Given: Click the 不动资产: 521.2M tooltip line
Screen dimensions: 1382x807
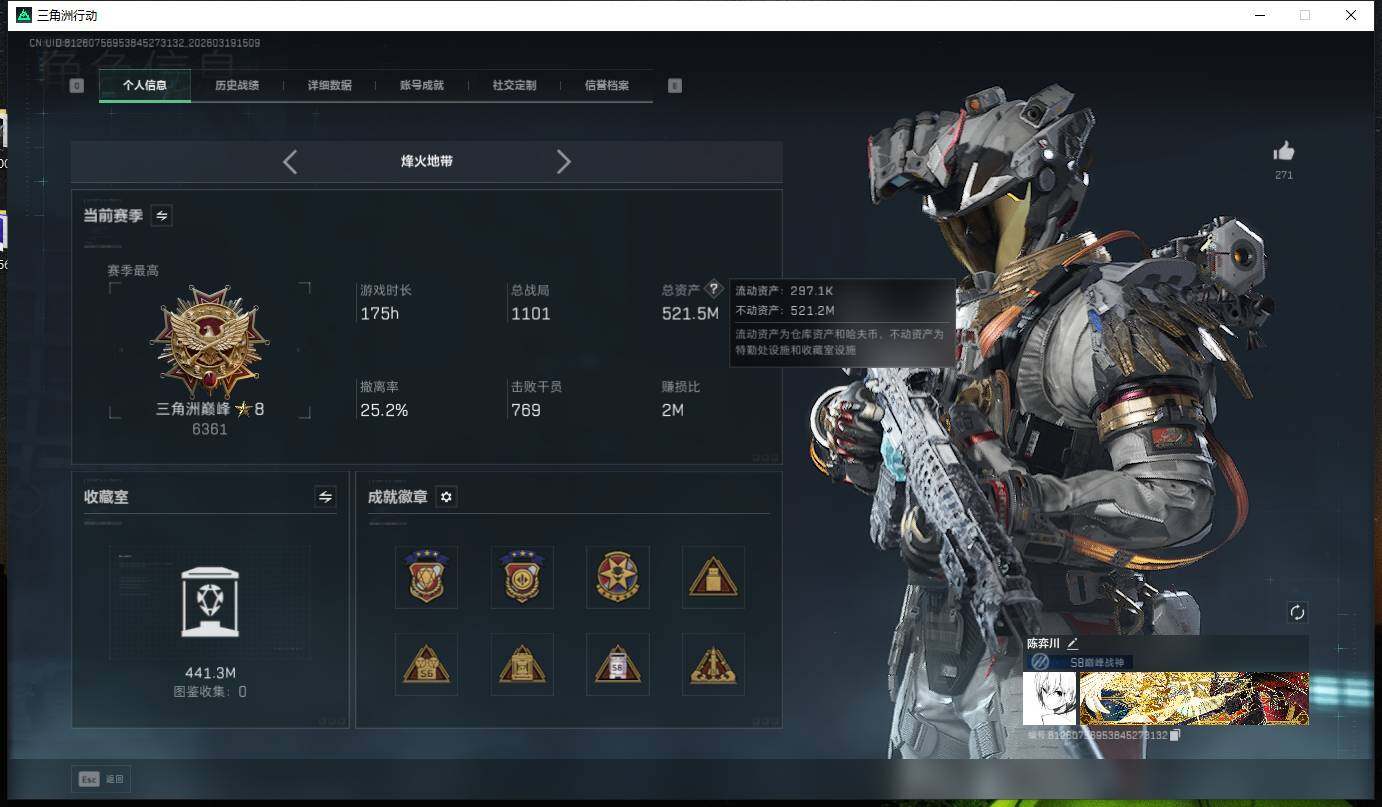Looking at the screenshot, I should (785, 311).
